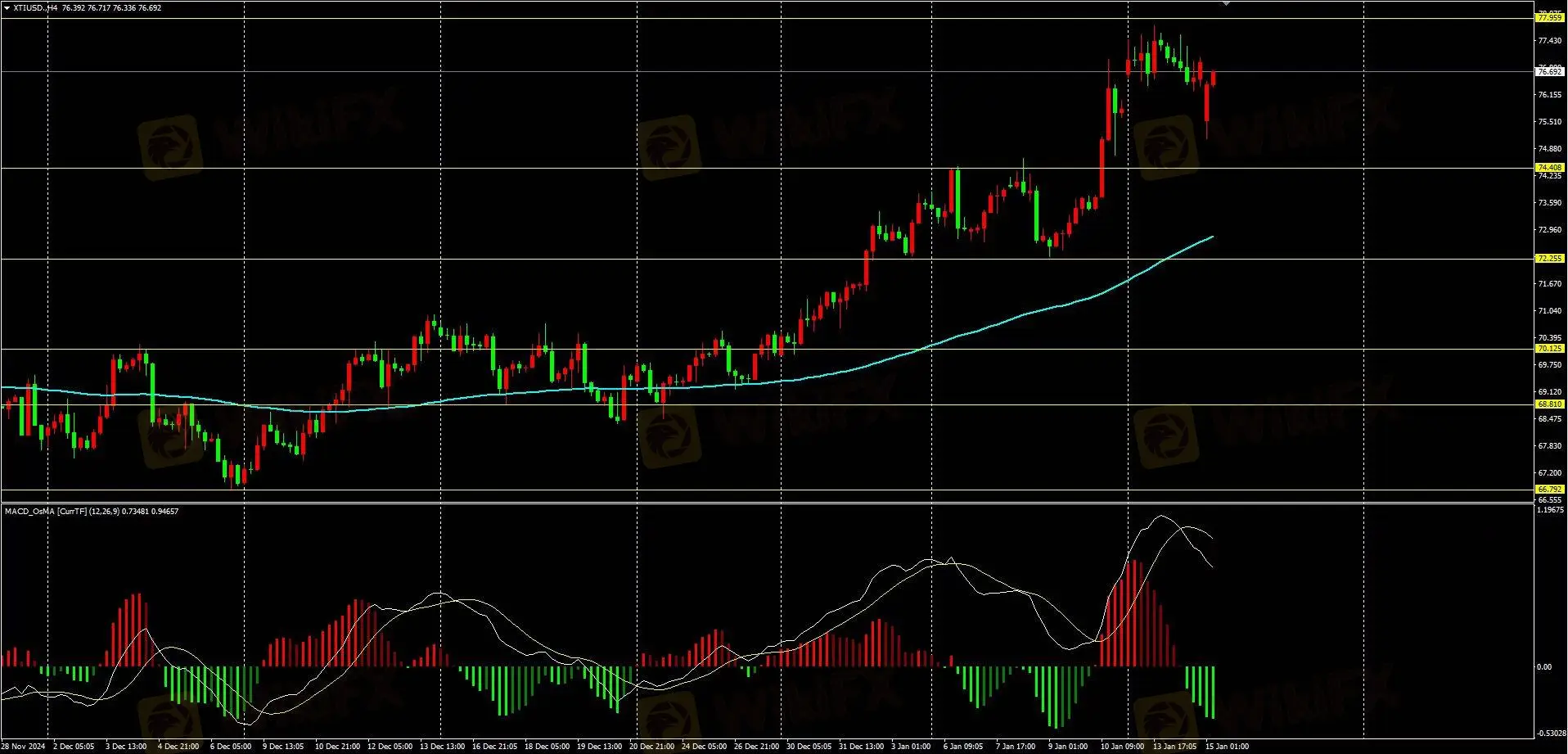This screenshot has height=754, width=1568.
Task: Click the triangle arrow beside XTIUSD..H4
Action: coord(7,8)
